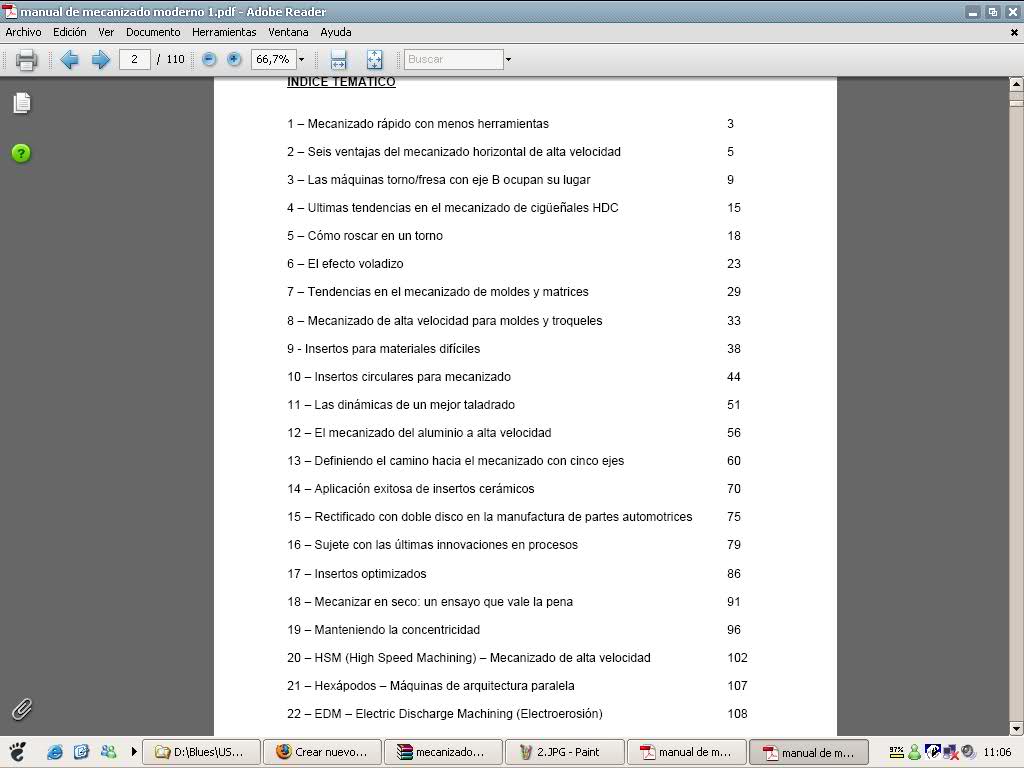Click the page number input field
This screenshot has width=1024, height=768.
[135, 59]
